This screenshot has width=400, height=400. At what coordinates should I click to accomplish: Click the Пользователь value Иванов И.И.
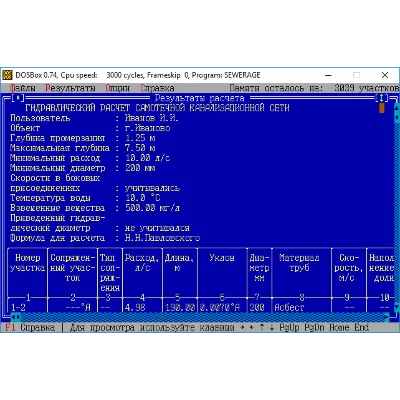(152, 118)
